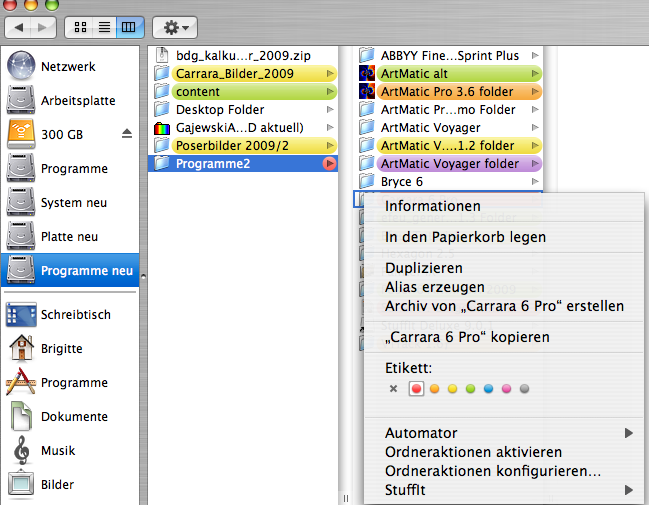Screen dimensions: 649x505
Task: Expand content folder arrow
Action: click(330, 91)
